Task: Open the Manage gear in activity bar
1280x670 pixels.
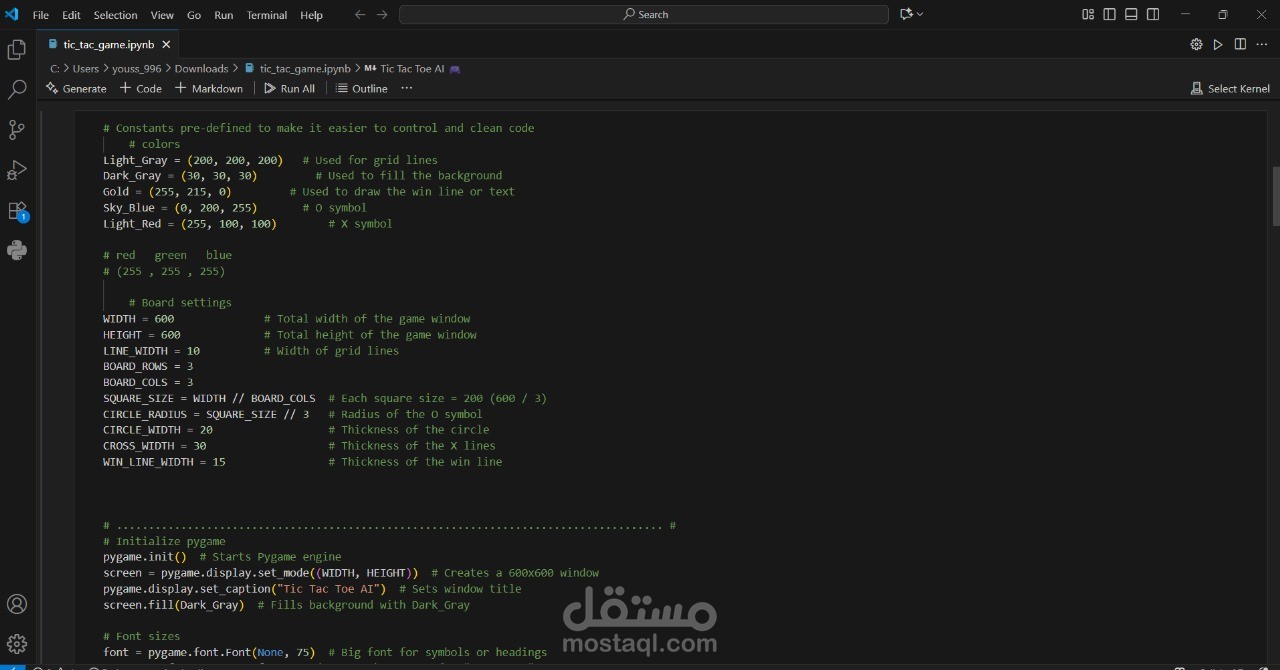Action: (x=17, y=644)
